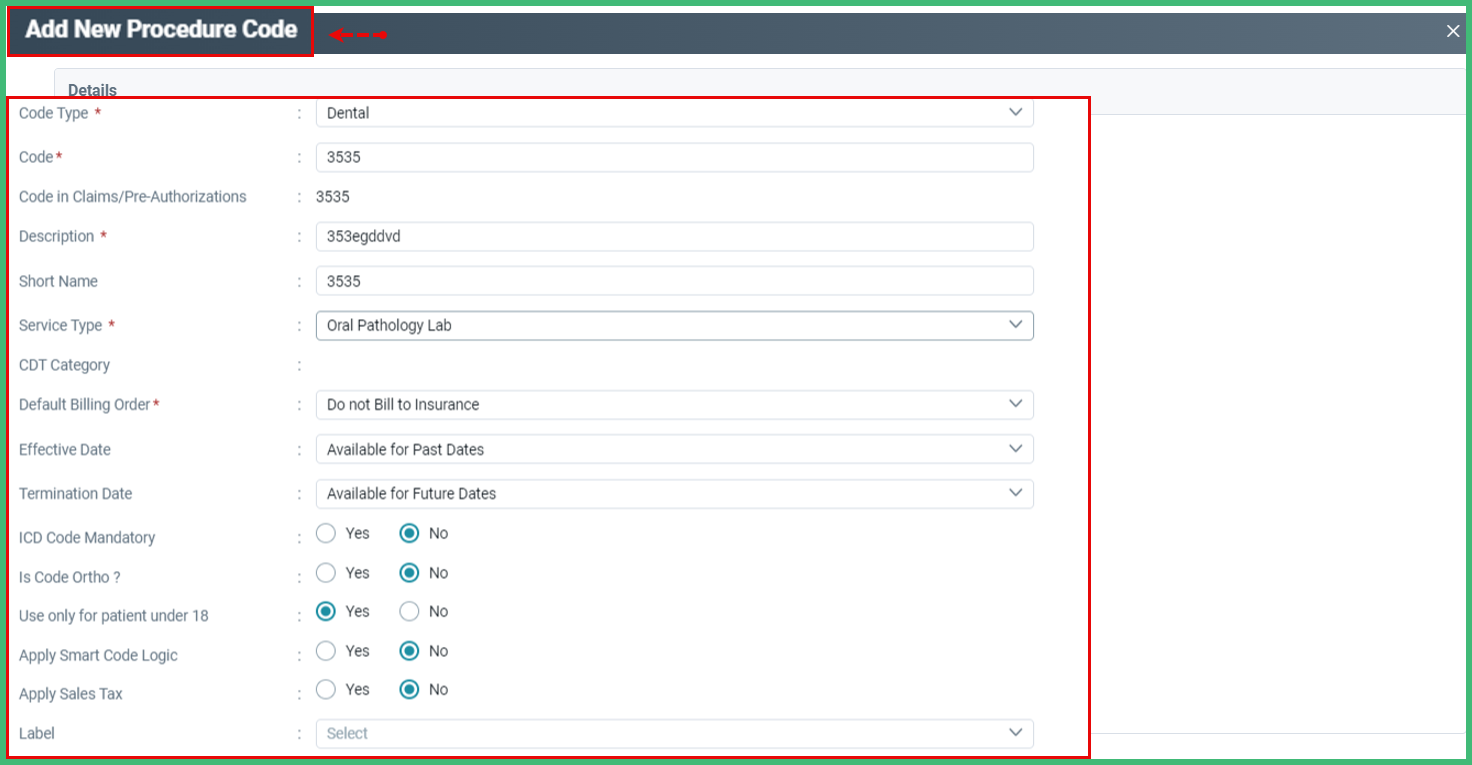
Task: Set Apply Sales Tax to Yes
Action: tap(325, 689)
